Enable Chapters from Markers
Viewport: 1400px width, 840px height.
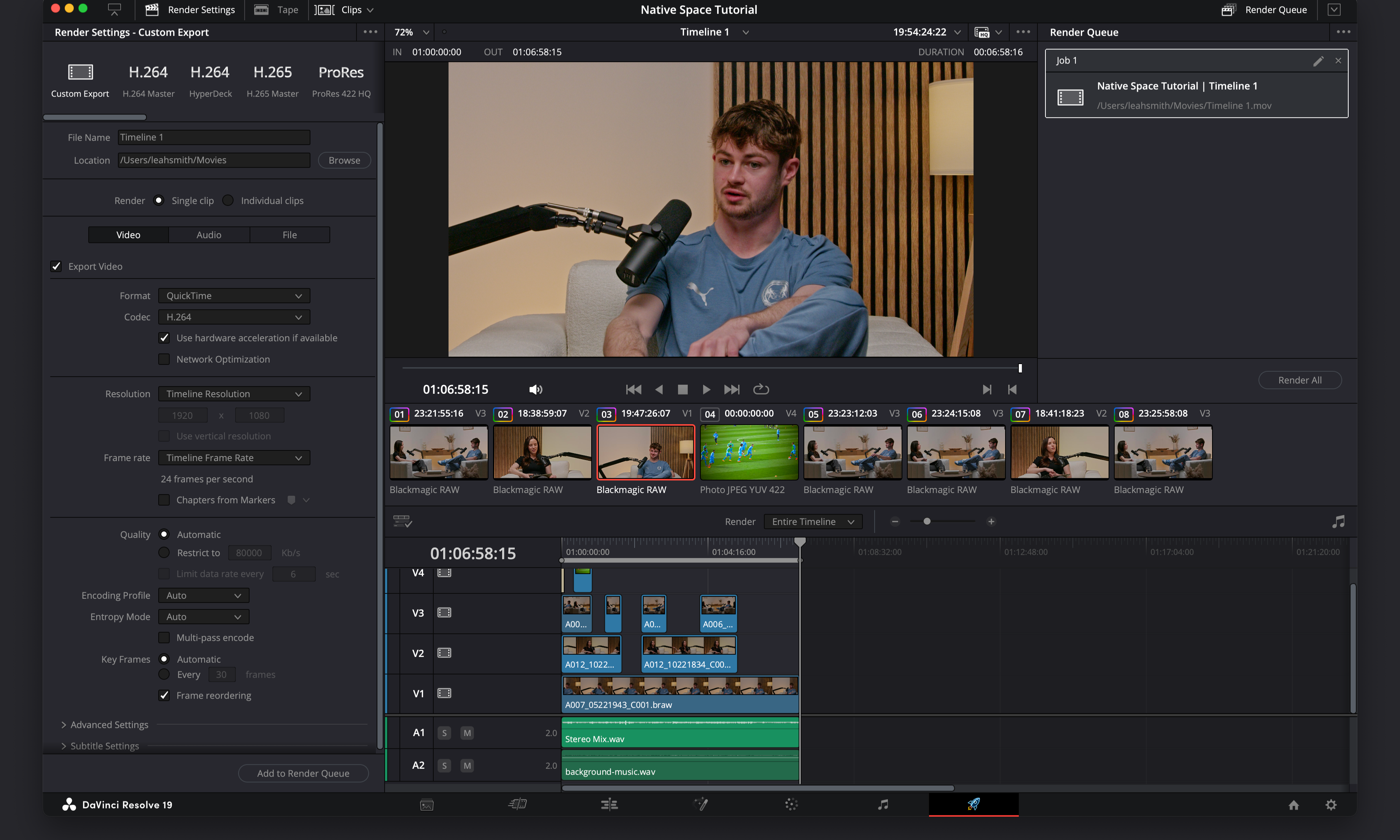point(164,500)
